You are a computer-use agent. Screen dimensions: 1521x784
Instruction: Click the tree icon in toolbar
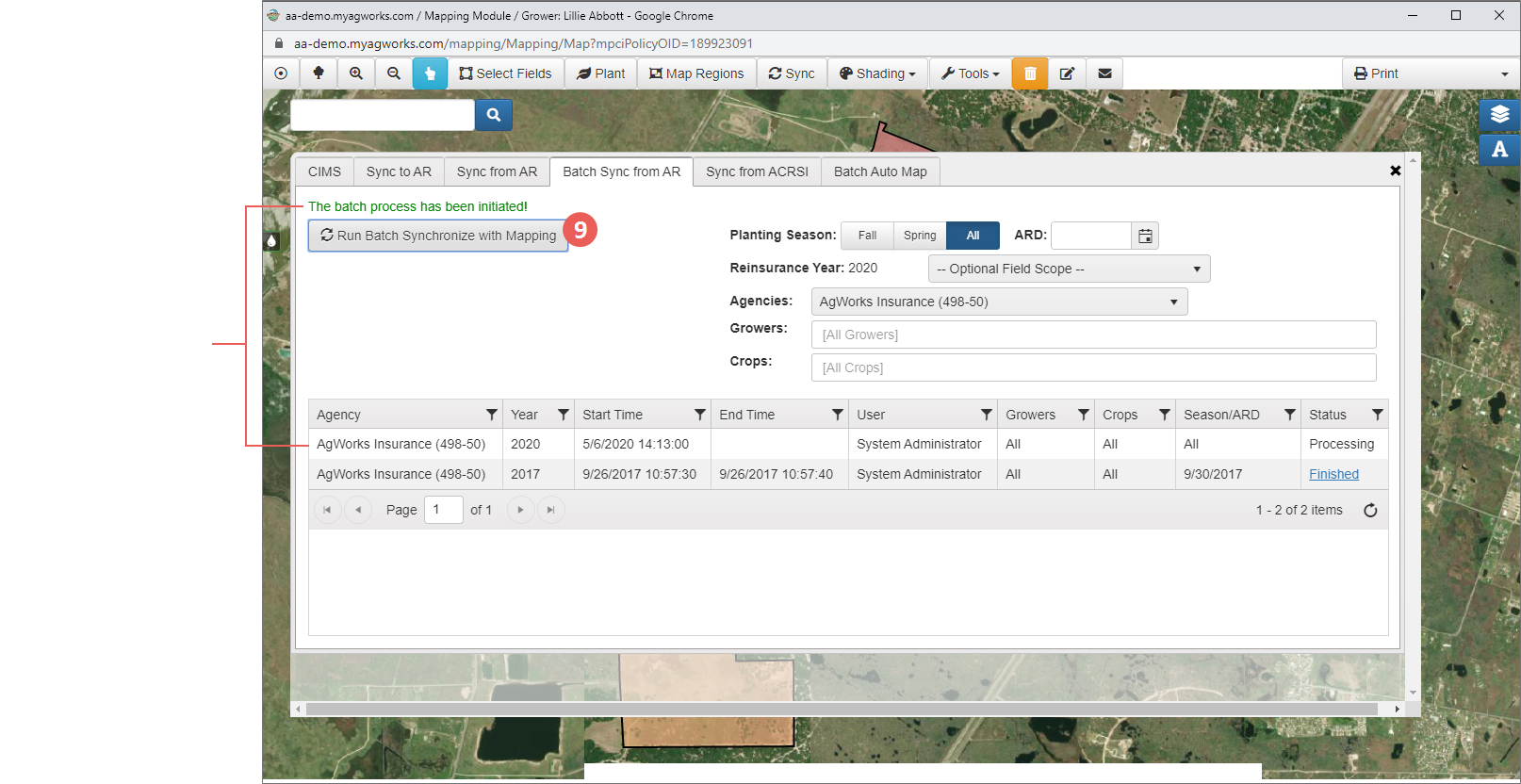tap(319, 73)
